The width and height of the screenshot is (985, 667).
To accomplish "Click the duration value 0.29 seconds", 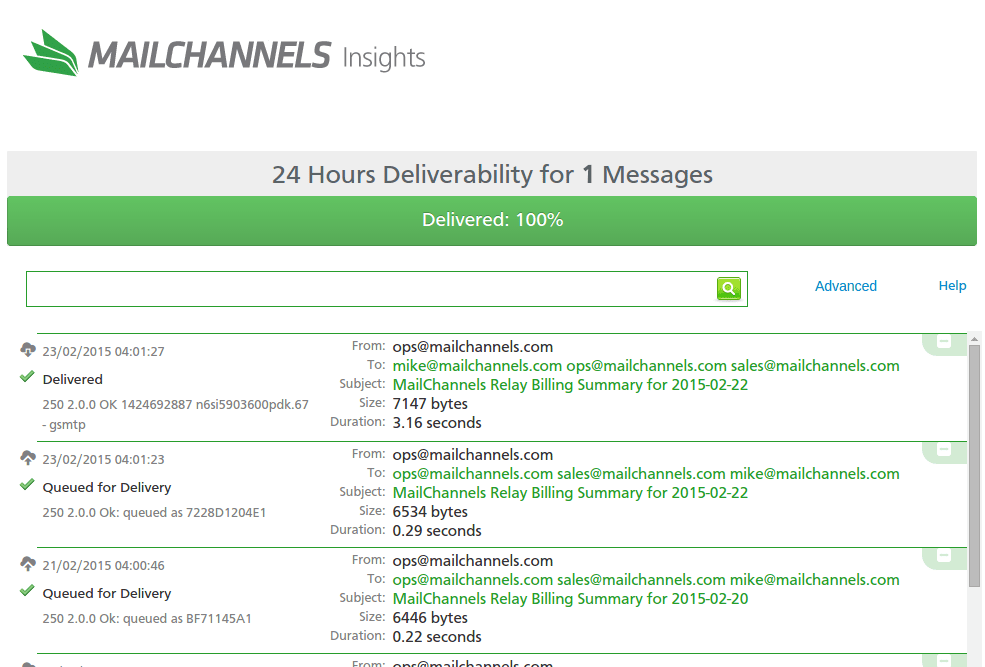I will click(437, 531).
